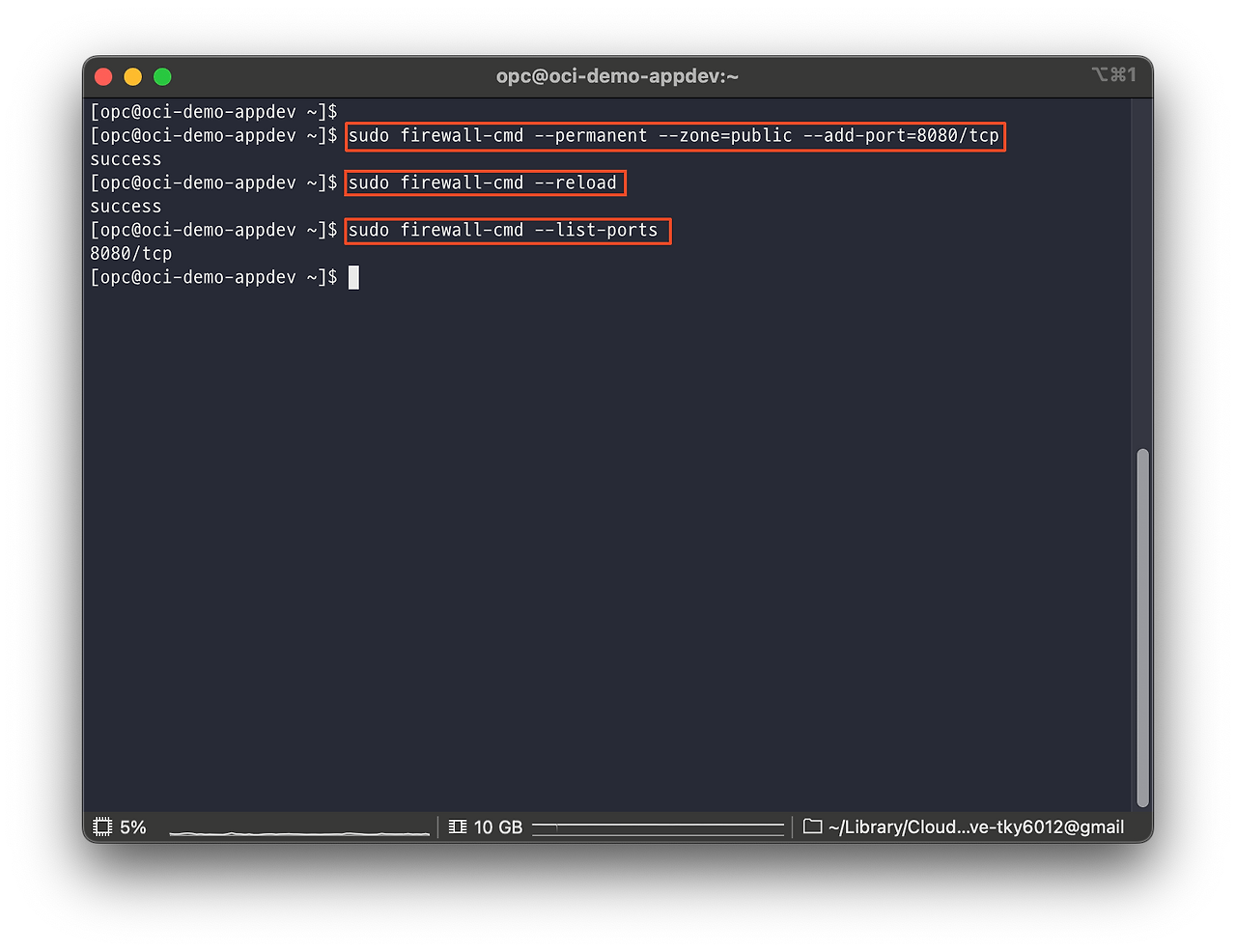The image size is (1236, 952).
Task: Click the CPU usage graph line
Action: 299,830
